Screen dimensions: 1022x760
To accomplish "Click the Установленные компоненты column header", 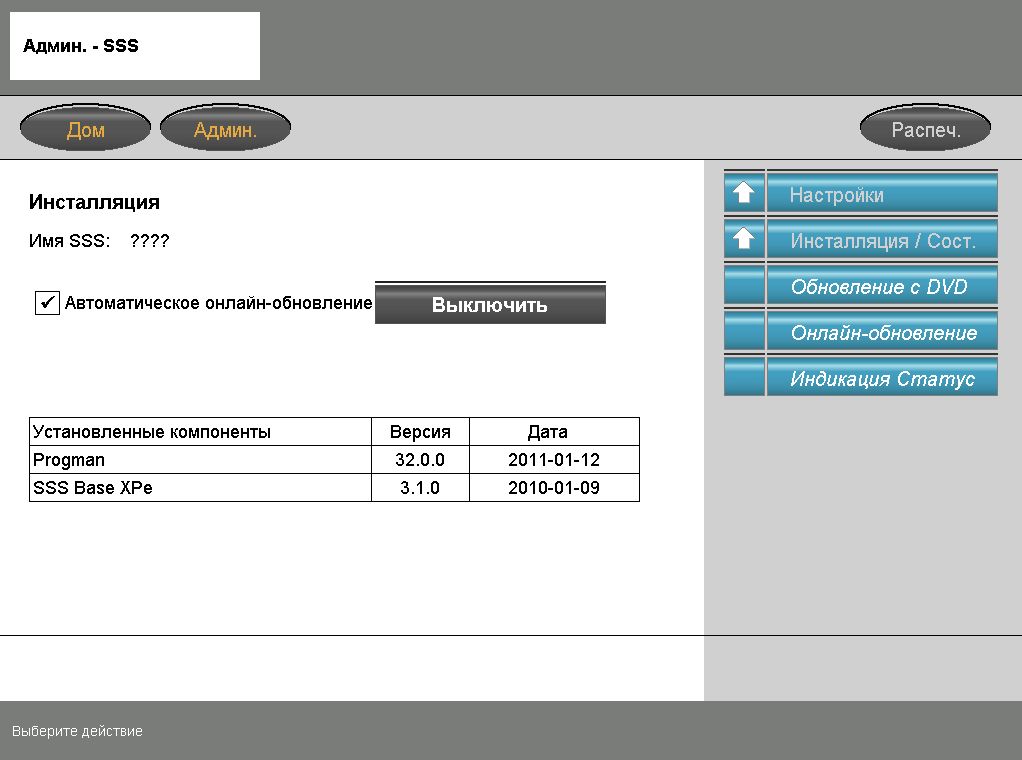I will point(200,431).
